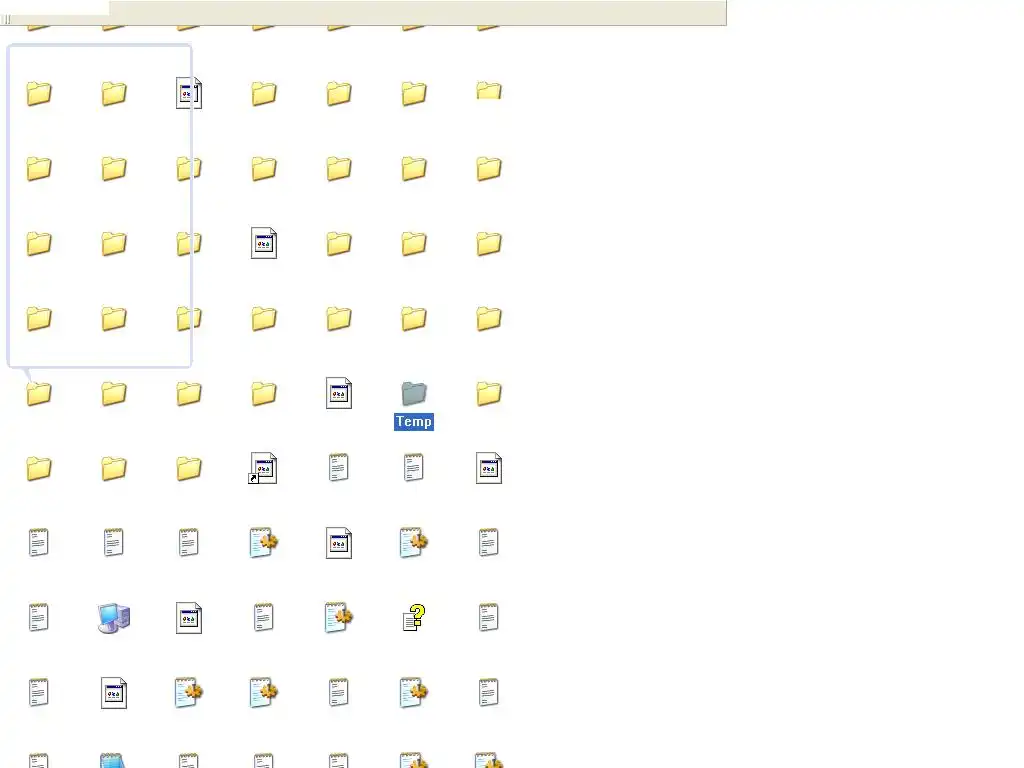Viewport: 1024px width, 768px height.
Task: Select the yellow folder immediately left of shortcut file
Action: [189, 468]
